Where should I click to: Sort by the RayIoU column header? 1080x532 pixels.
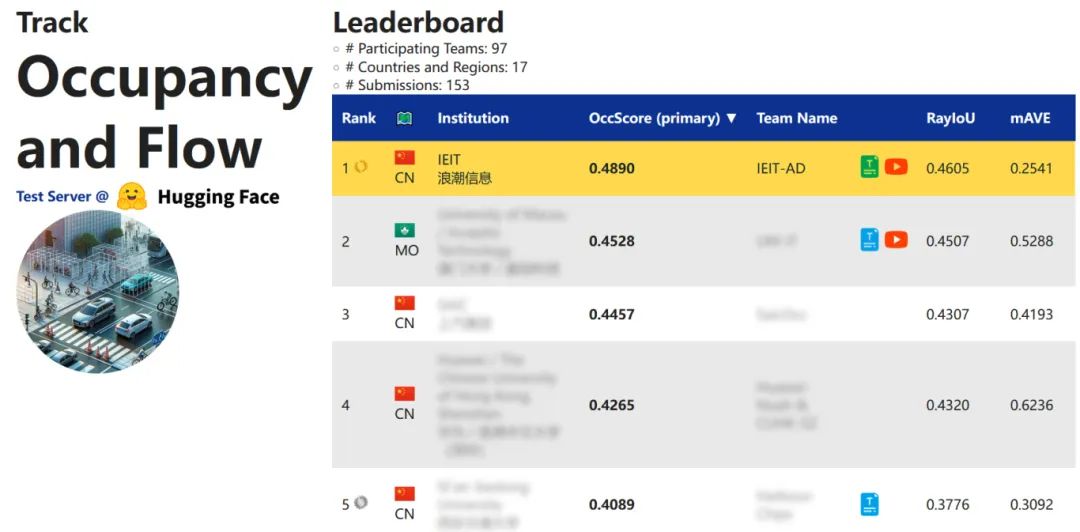(x=948, y=118)
